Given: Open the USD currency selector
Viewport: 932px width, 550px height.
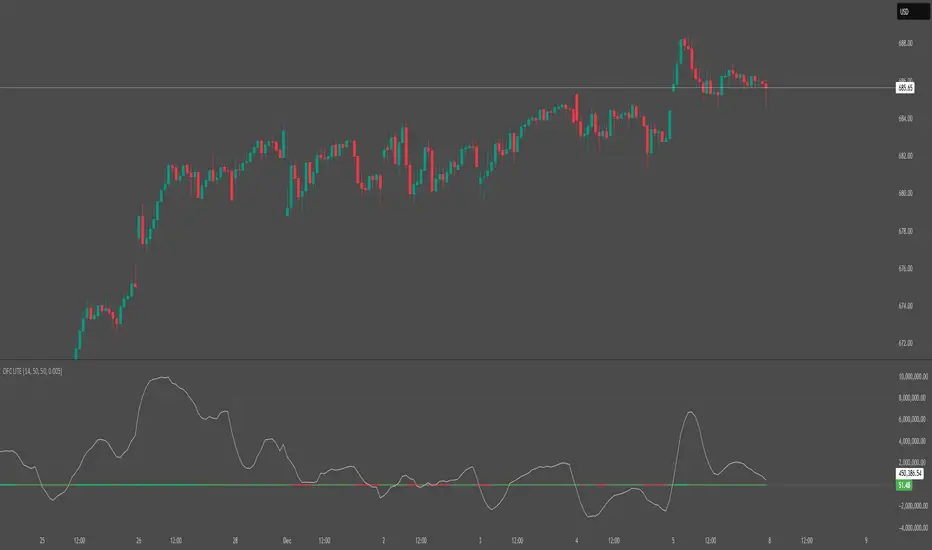Looking at the screenshot, I should coord(912,11).
